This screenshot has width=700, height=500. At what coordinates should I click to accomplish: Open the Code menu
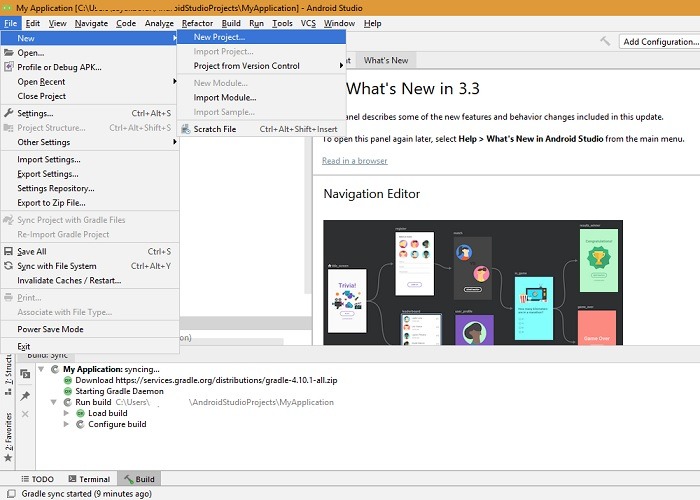pos(126,23)
